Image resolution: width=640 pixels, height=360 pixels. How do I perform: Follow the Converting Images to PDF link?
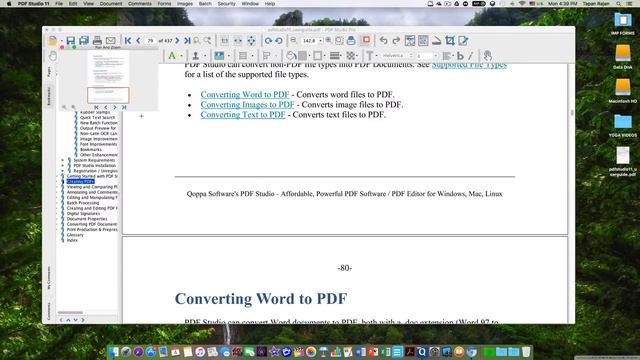click(247, 104)
